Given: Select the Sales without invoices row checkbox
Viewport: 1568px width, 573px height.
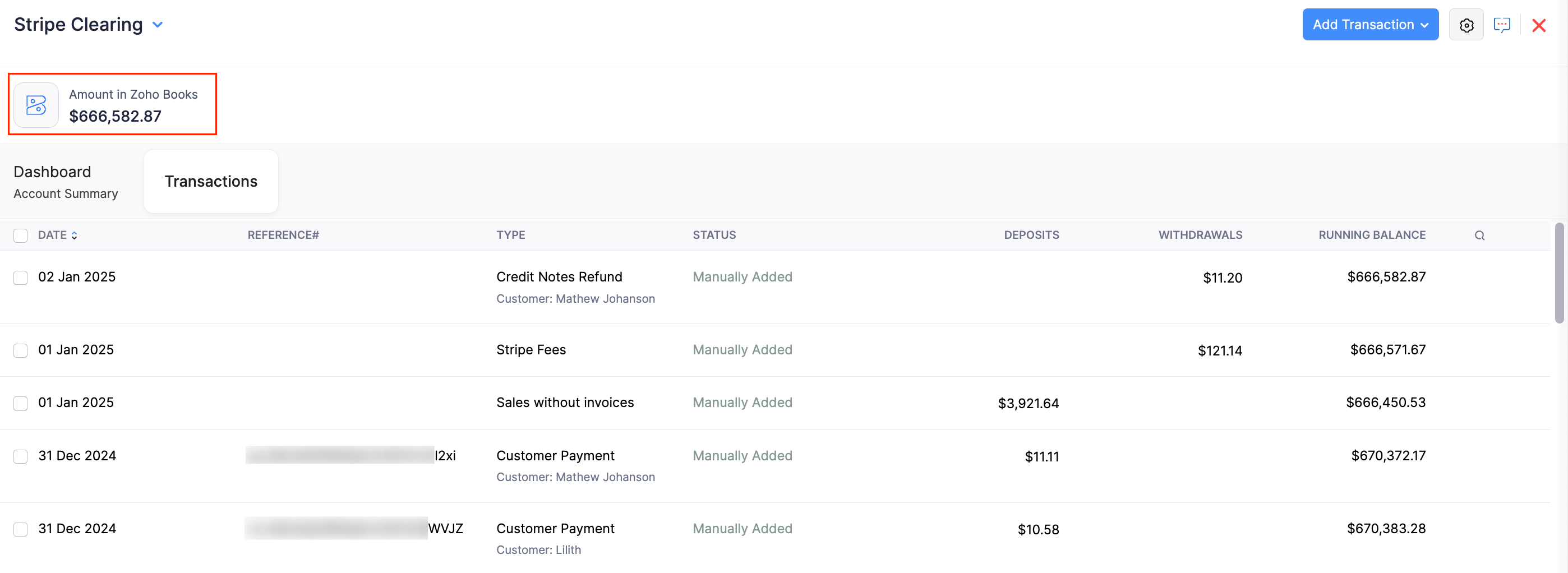Looking at the screenshot, I should click(x=21, y=403).
